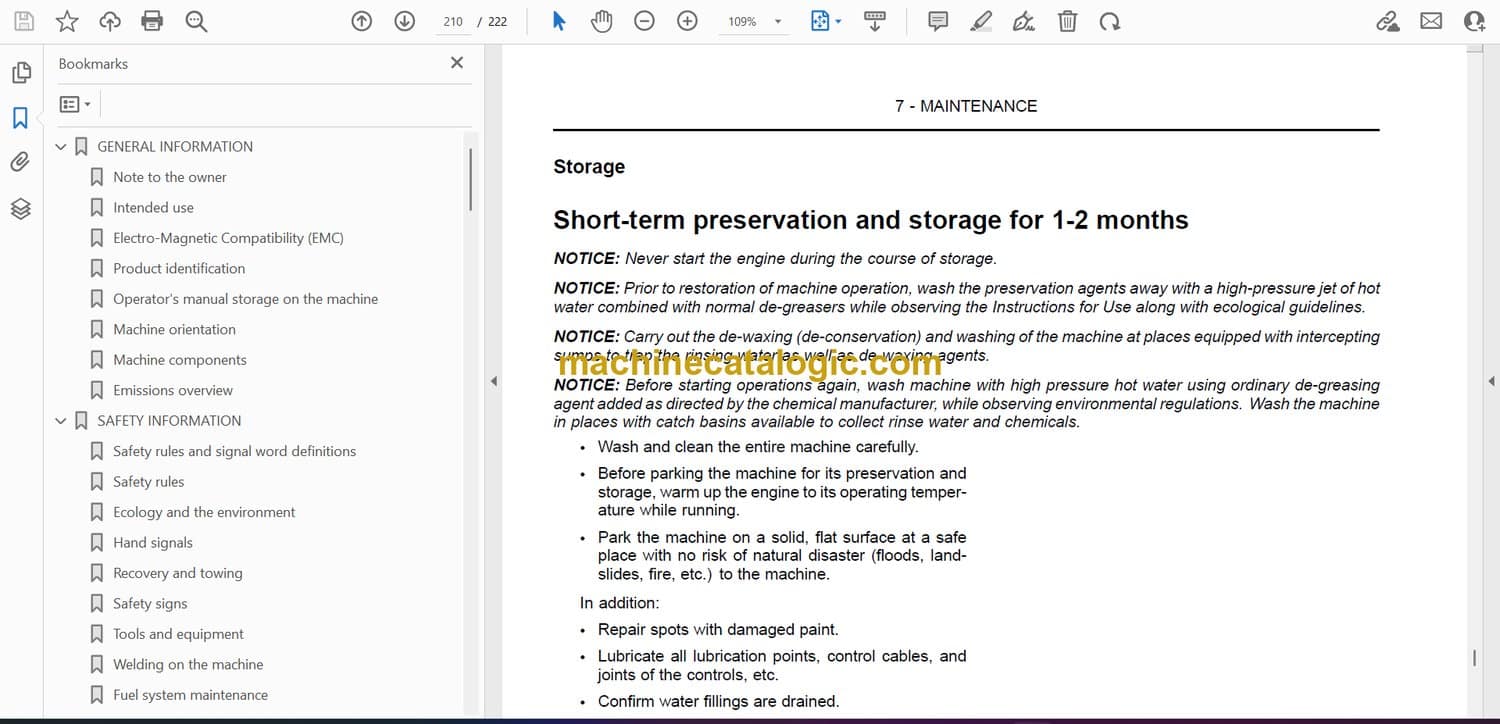1500x724 pixels.
Task: Click the Zoom out minus button
Action: [x=645, y=21]
